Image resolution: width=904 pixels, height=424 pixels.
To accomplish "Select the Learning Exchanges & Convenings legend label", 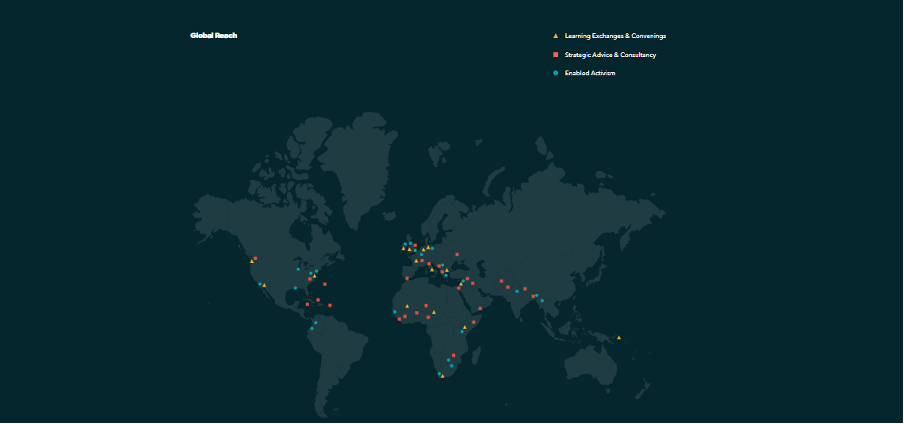I will click(615, 36).
